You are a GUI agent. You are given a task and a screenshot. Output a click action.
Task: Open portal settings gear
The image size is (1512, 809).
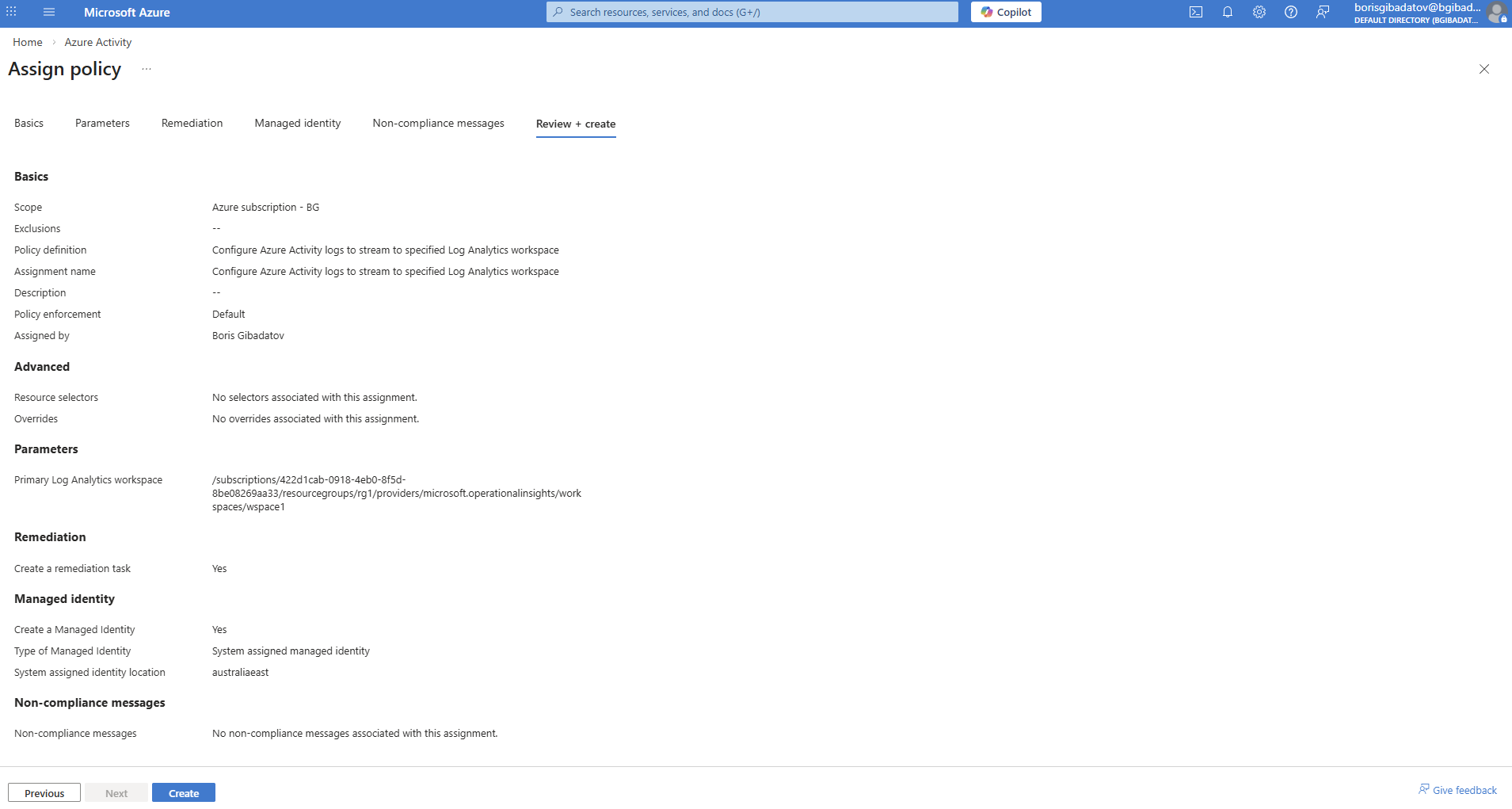point(1259,12)
